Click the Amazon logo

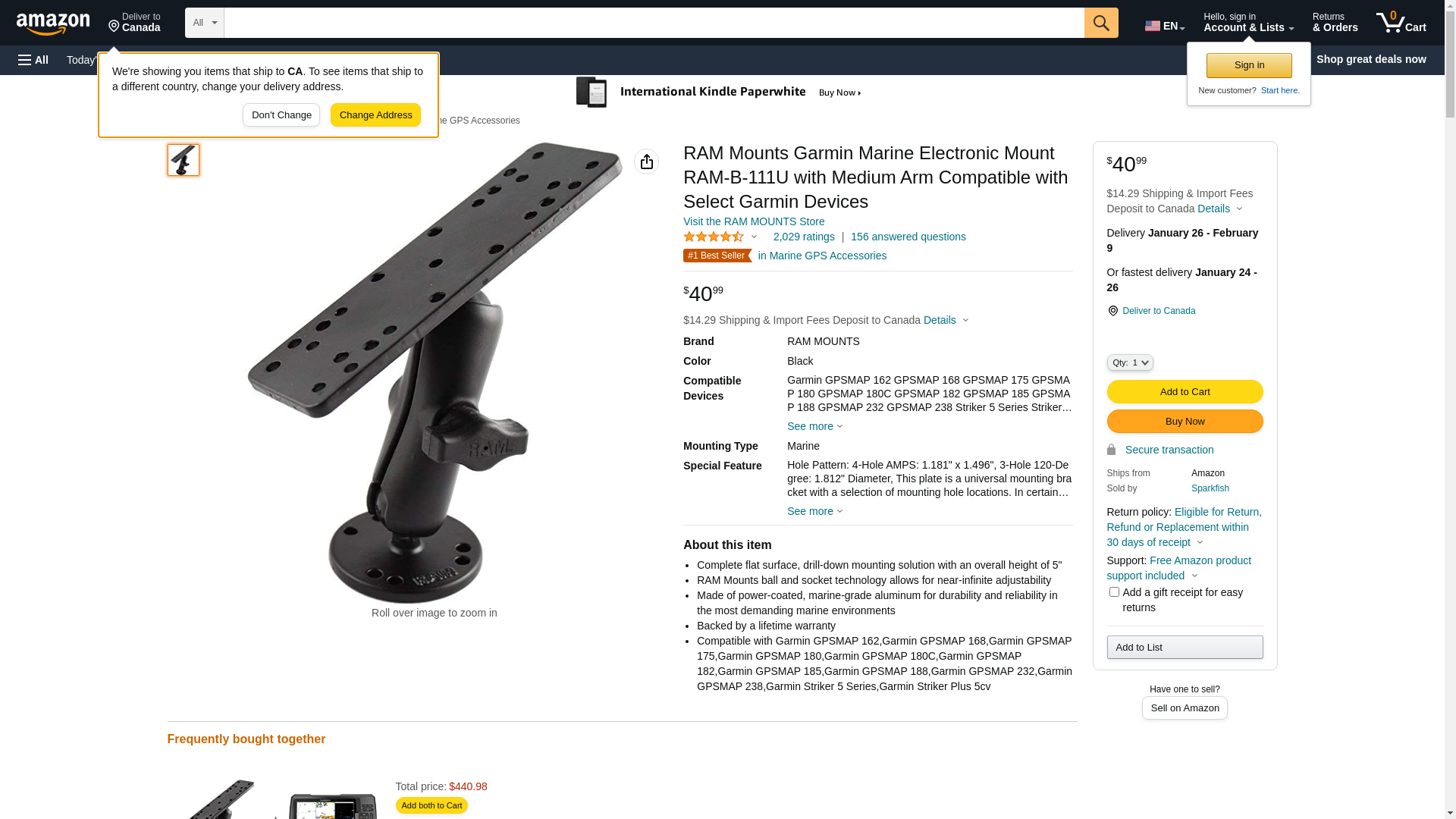click(53, 24)
